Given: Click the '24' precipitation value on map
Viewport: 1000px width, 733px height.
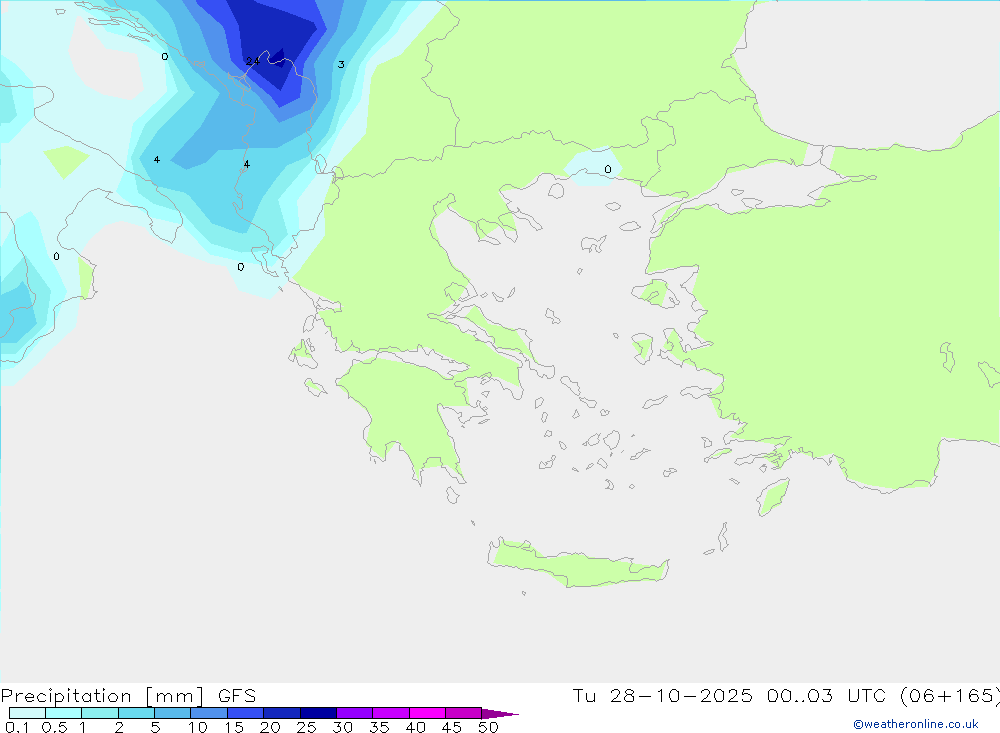Looking at the screenshot, I should point(252,61).
